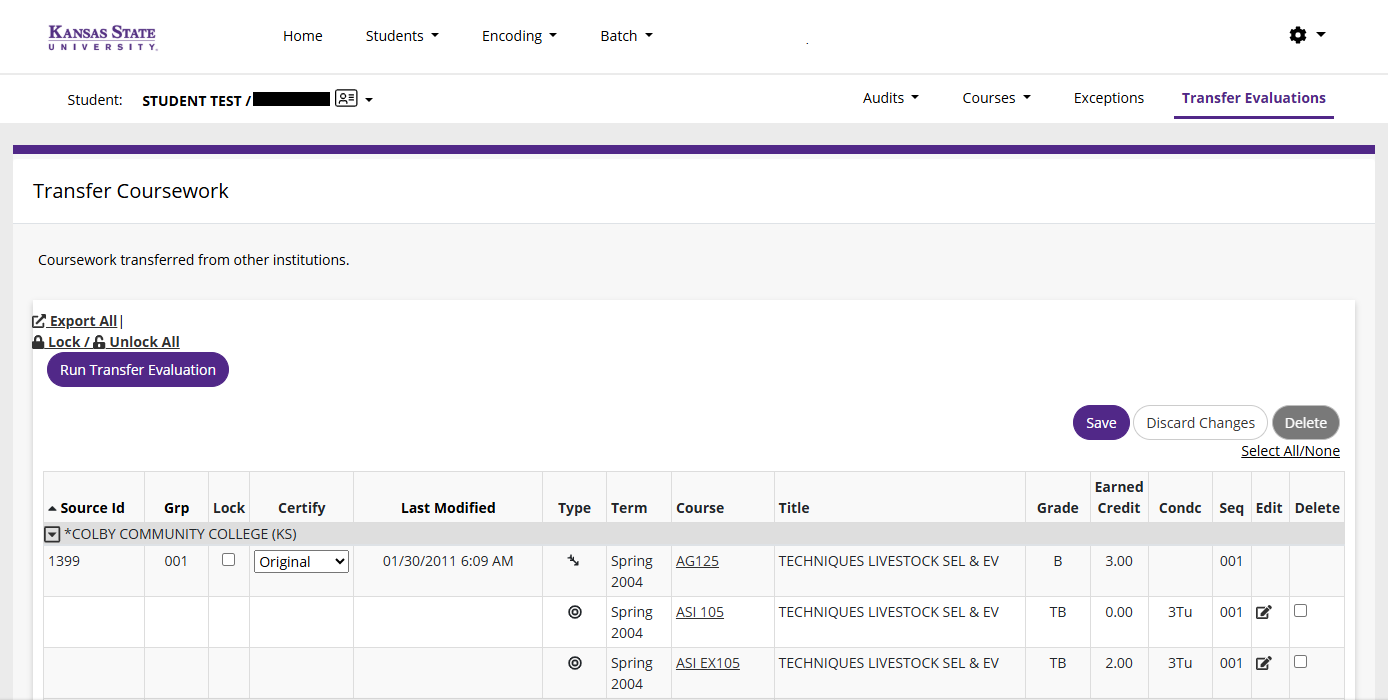The height and width of the screenshot is (700, 1388).
Task: Open the settings gear menu
Action: tap(1307, 35)
